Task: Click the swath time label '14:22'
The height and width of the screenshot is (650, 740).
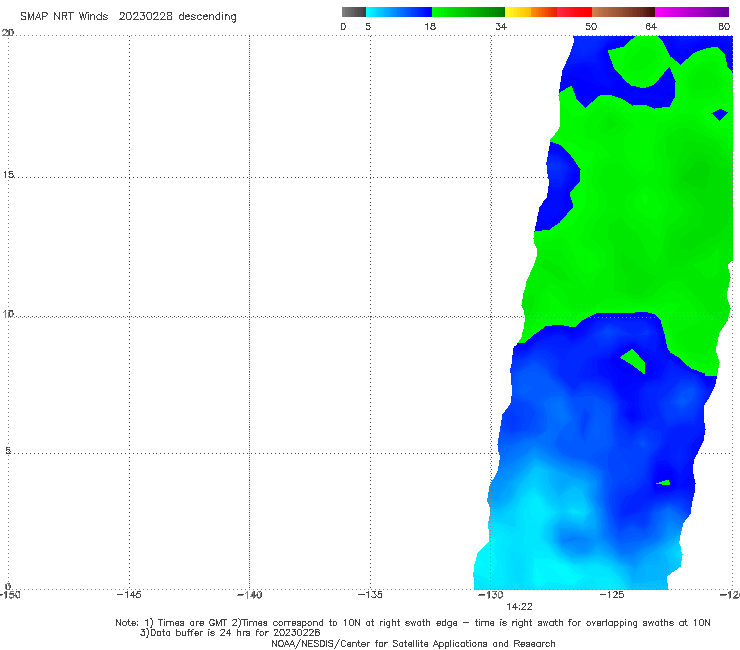Action: coord(519,607)
